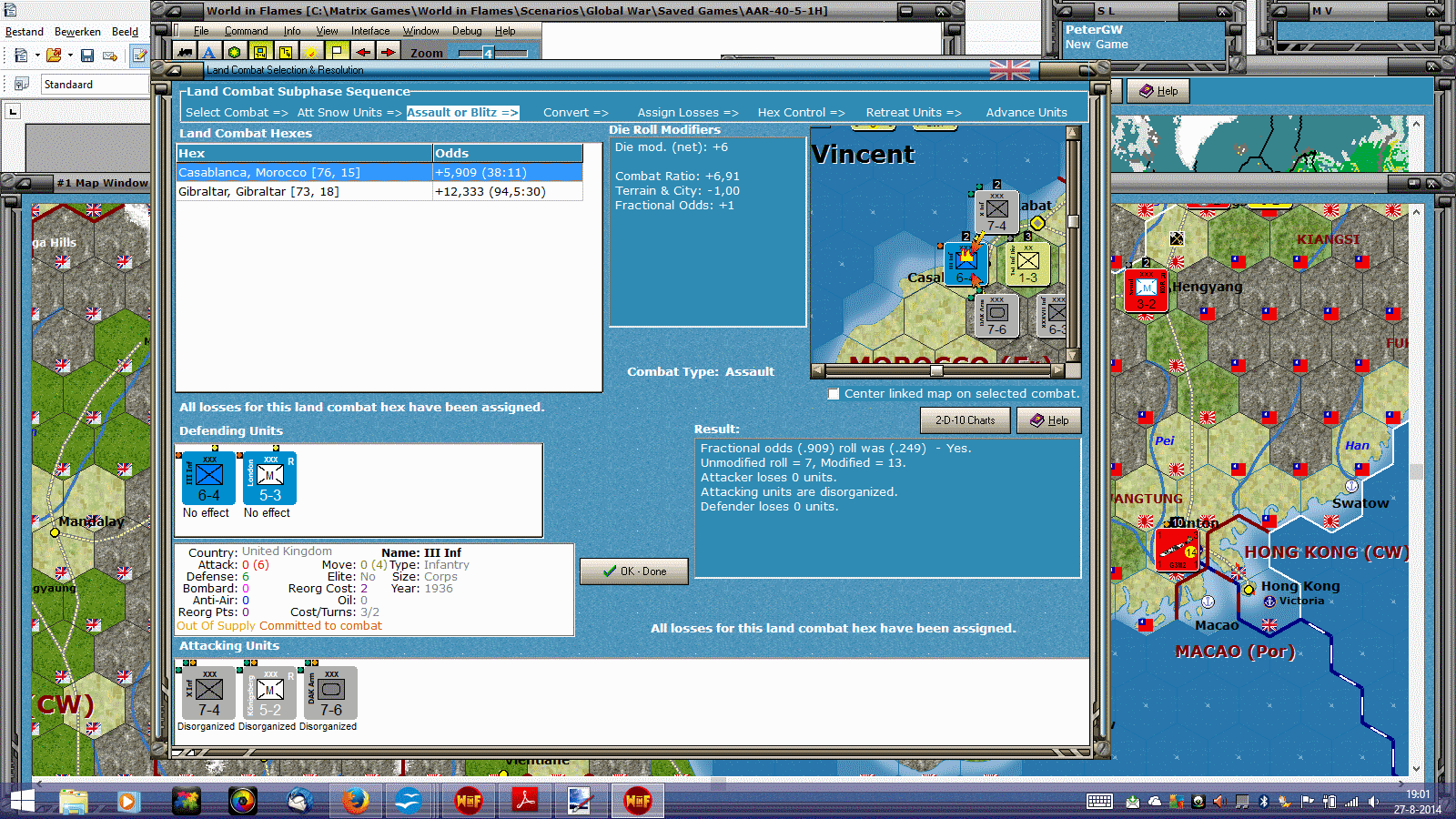Select Gibraltar, Gibraltar combat hex row
Image resolution: width=1456 pixels, height=819 pixels.
click(379, 192)
